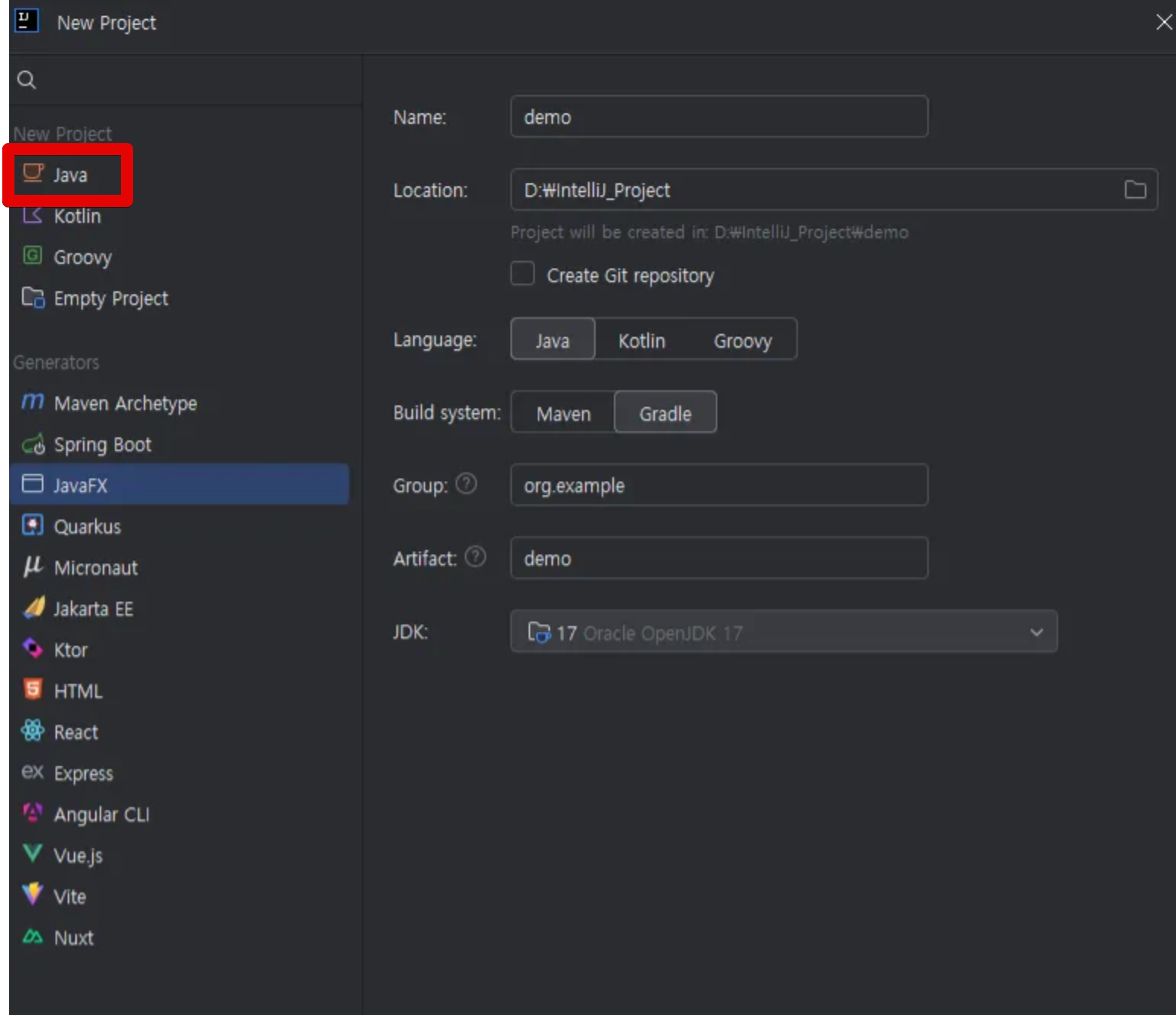The width and height of the screenshot is (1176, 1015).
Task: Click the Micronaut mu icon
Action: [33, 567]
